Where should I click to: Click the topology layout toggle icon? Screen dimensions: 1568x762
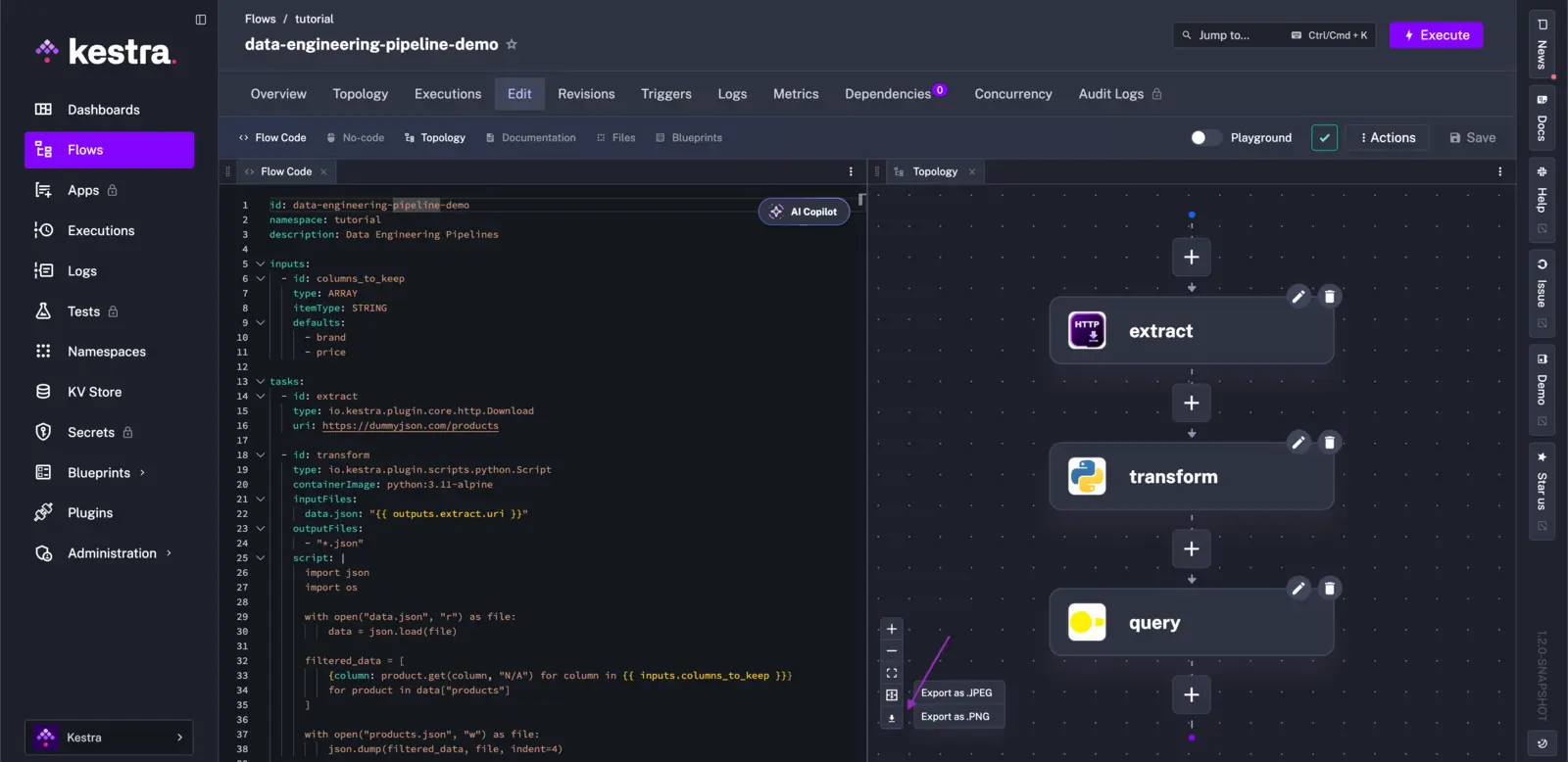pos(892,695)
